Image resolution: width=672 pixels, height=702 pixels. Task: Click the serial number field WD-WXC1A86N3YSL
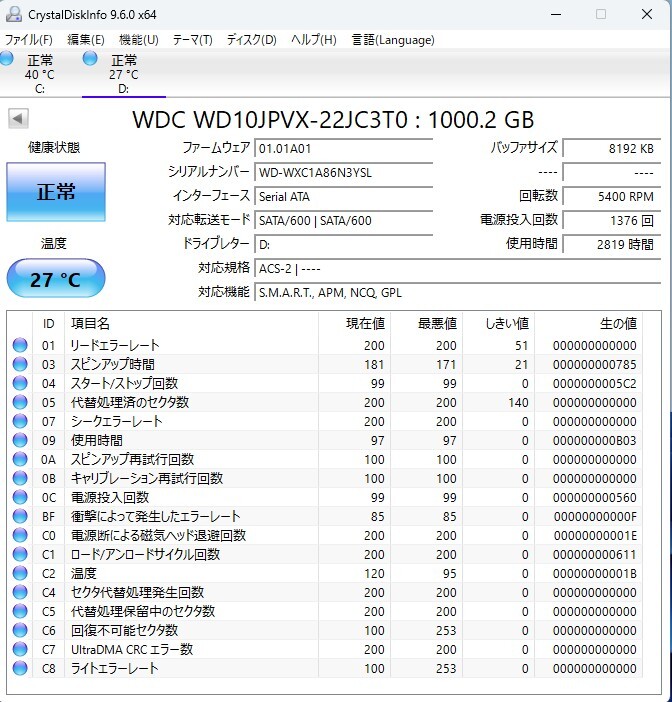(343, 172)
